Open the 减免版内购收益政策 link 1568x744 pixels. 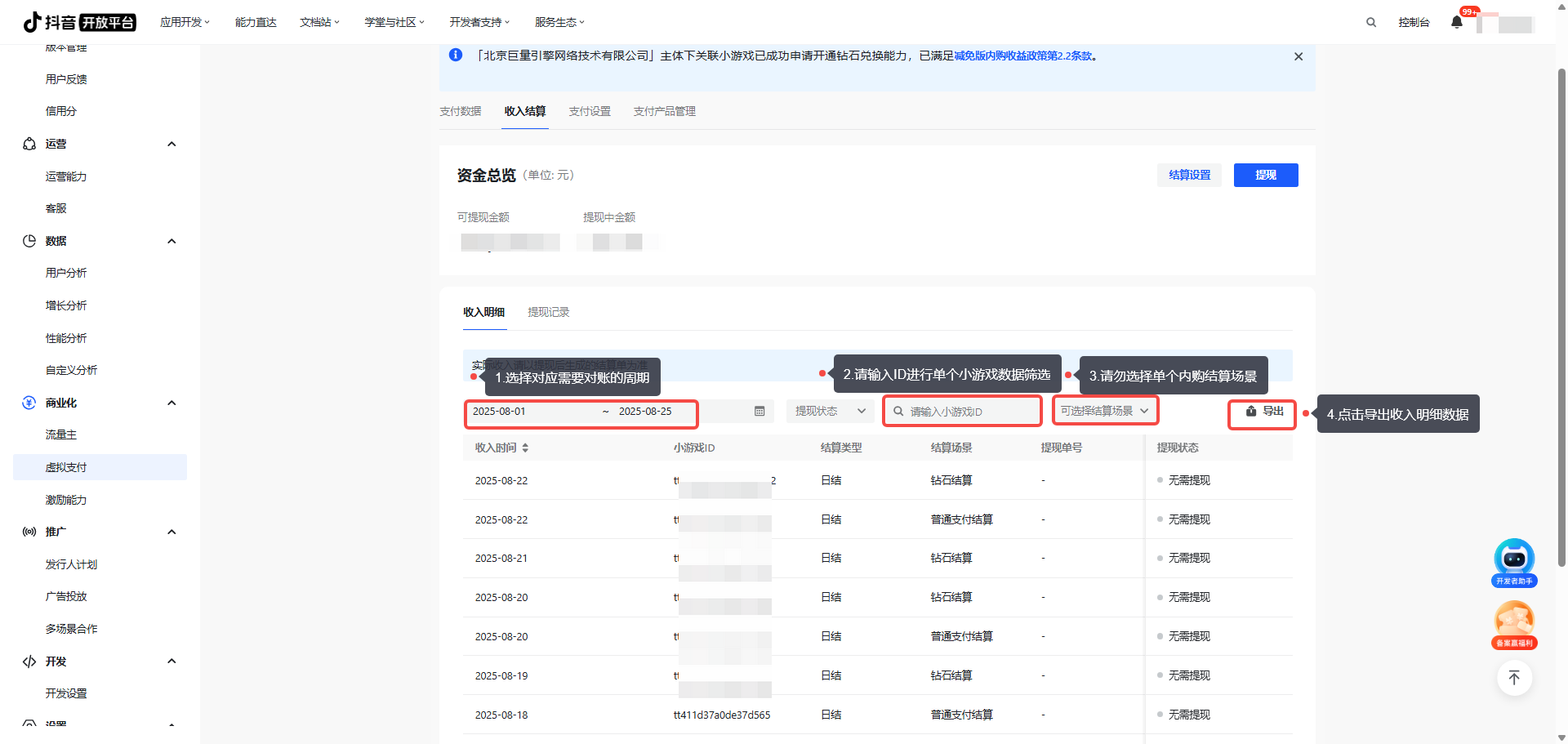(x=1022, y=56)
